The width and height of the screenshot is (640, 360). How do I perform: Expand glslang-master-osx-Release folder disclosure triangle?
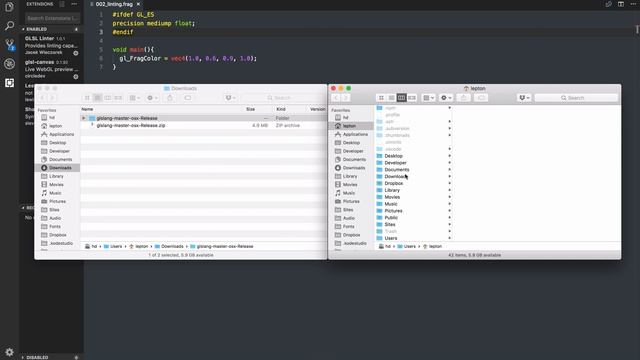pos(84,118)
